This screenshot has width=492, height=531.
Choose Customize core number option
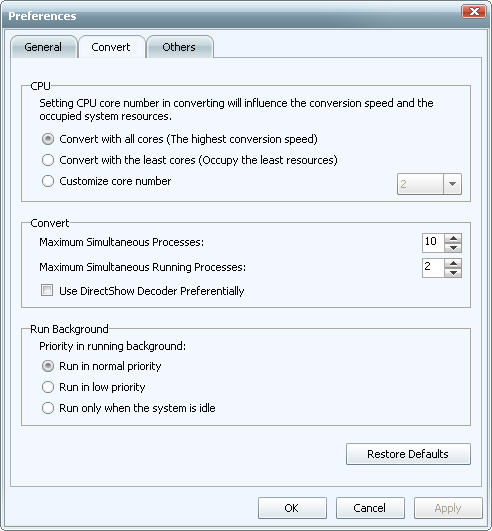tap(48, 181)
